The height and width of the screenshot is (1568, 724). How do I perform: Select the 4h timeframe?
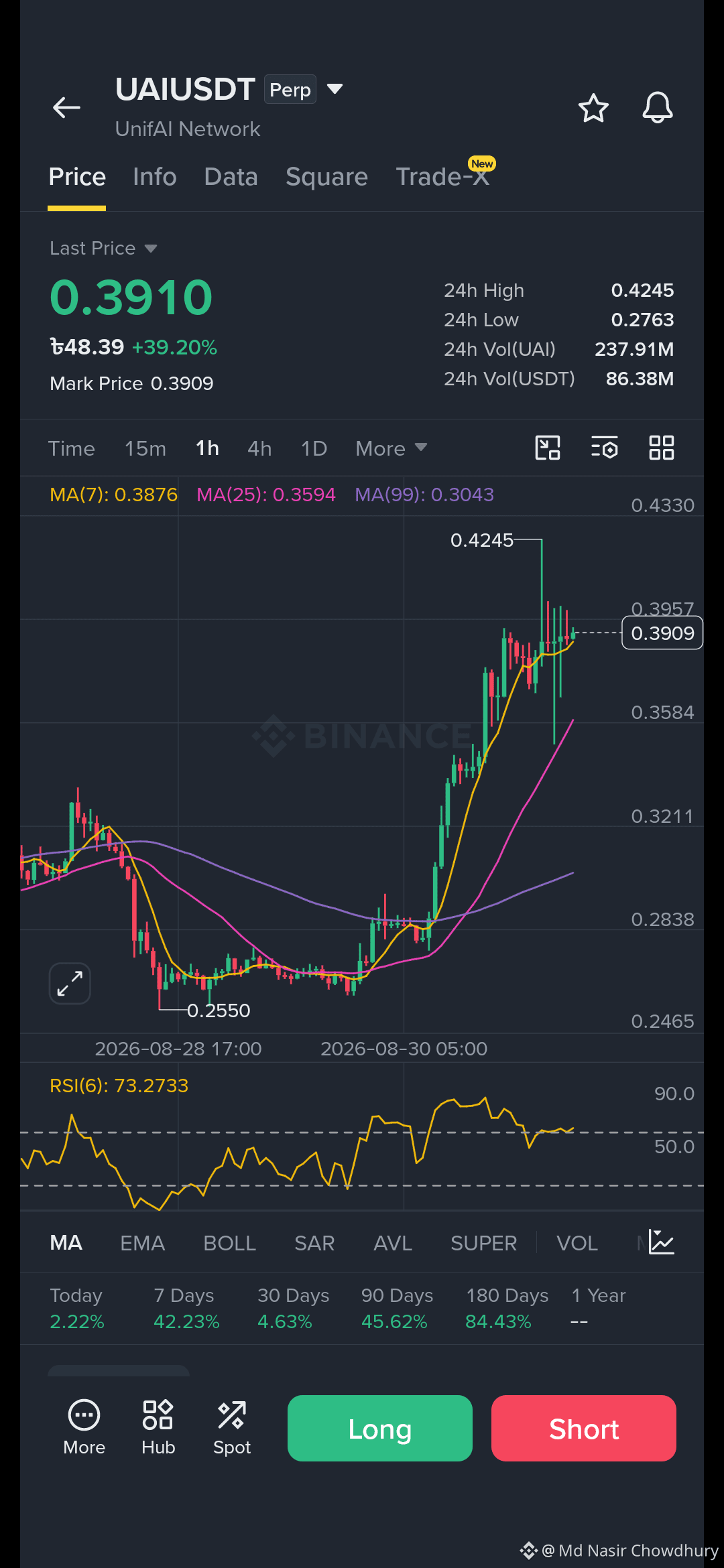[x=259, y=448]
